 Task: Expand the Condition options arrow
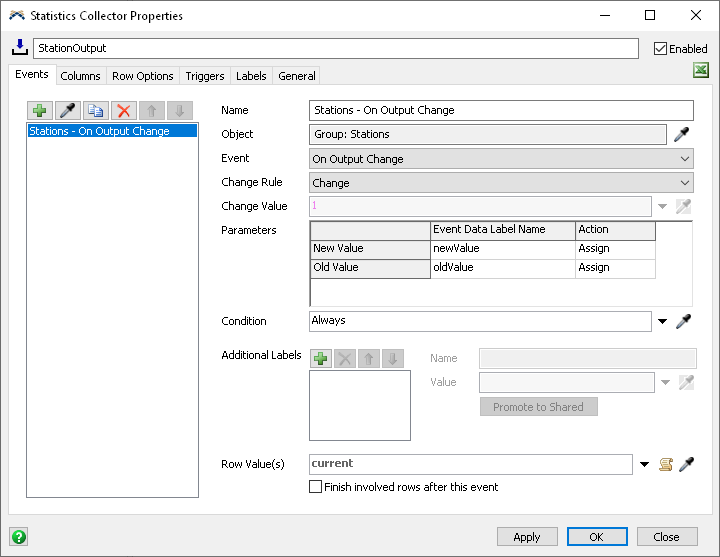662,321
